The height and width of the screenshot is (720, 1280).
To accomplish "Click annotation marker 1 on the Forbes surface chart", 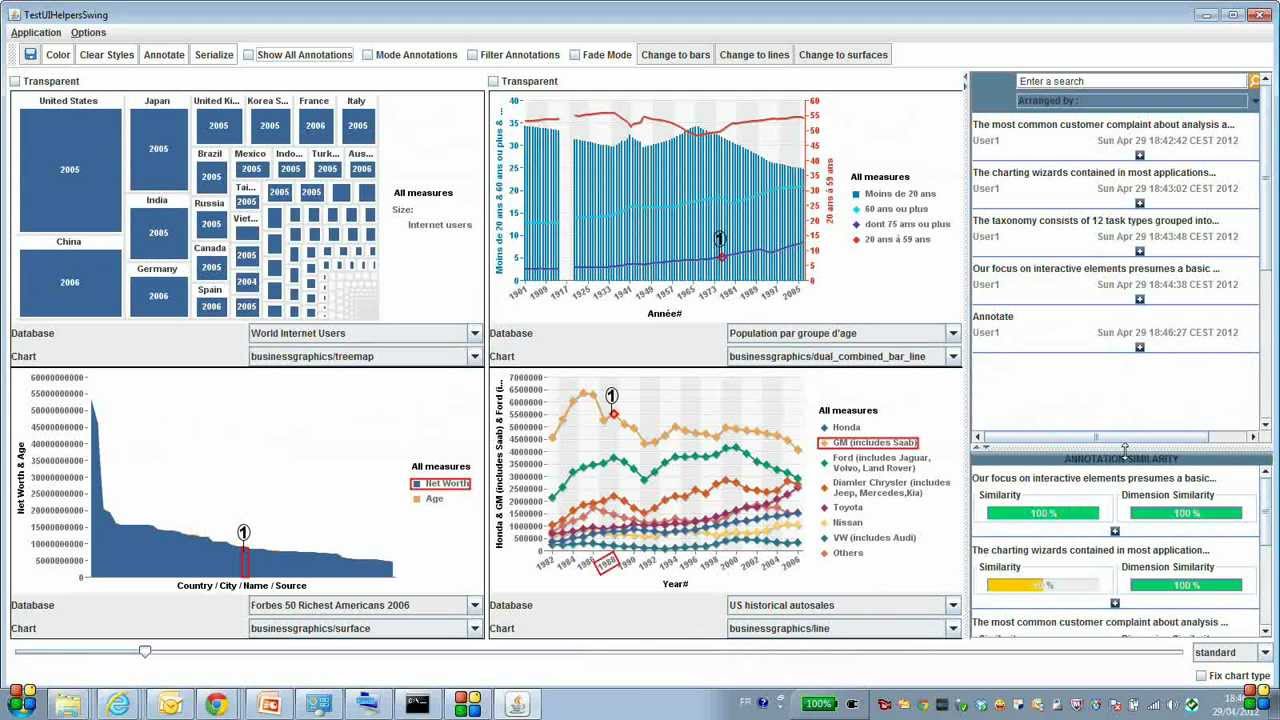I will 243,532.
